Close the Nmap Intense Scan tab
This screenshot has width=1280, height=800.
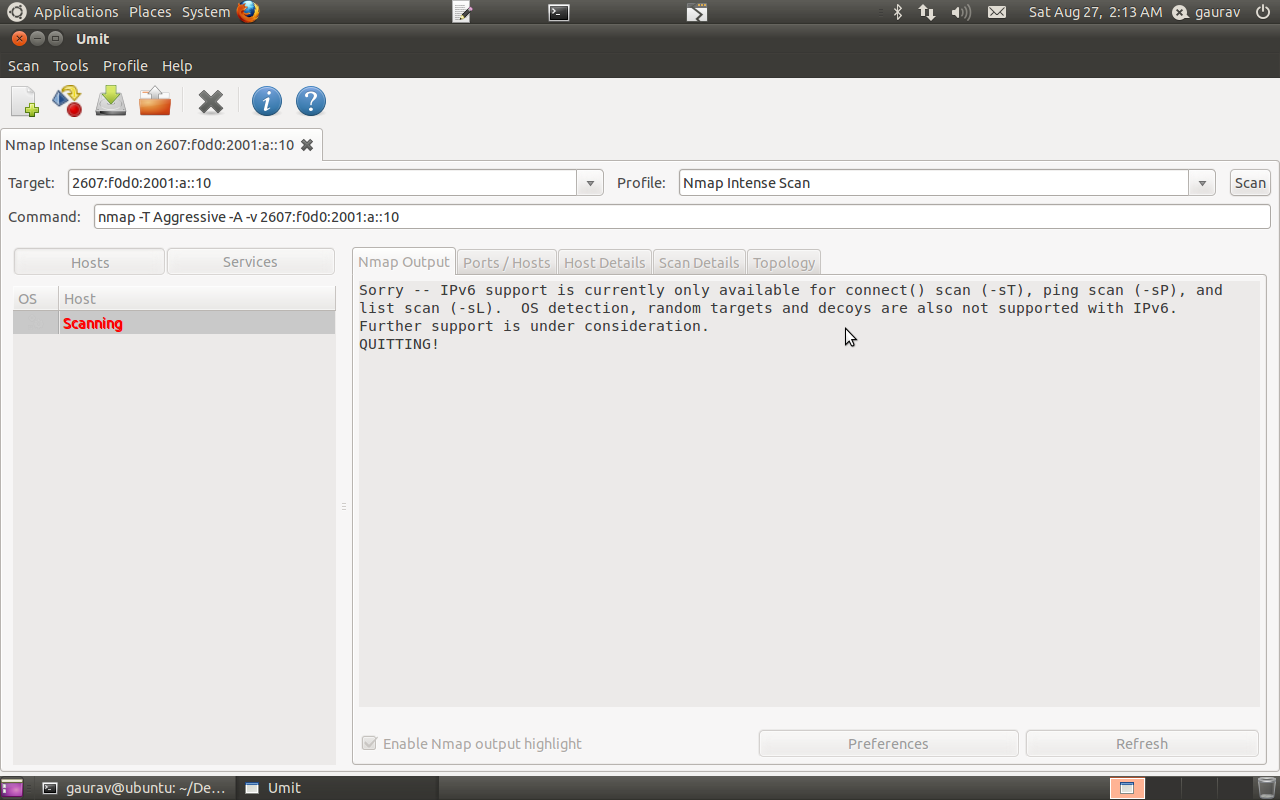(307, 145)
